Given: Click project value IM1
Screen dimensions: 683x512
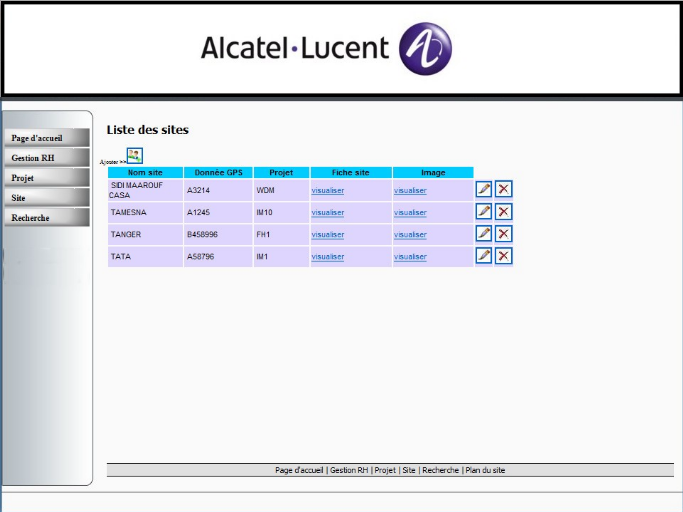Looking at the screenshot, I should [262, 257].
